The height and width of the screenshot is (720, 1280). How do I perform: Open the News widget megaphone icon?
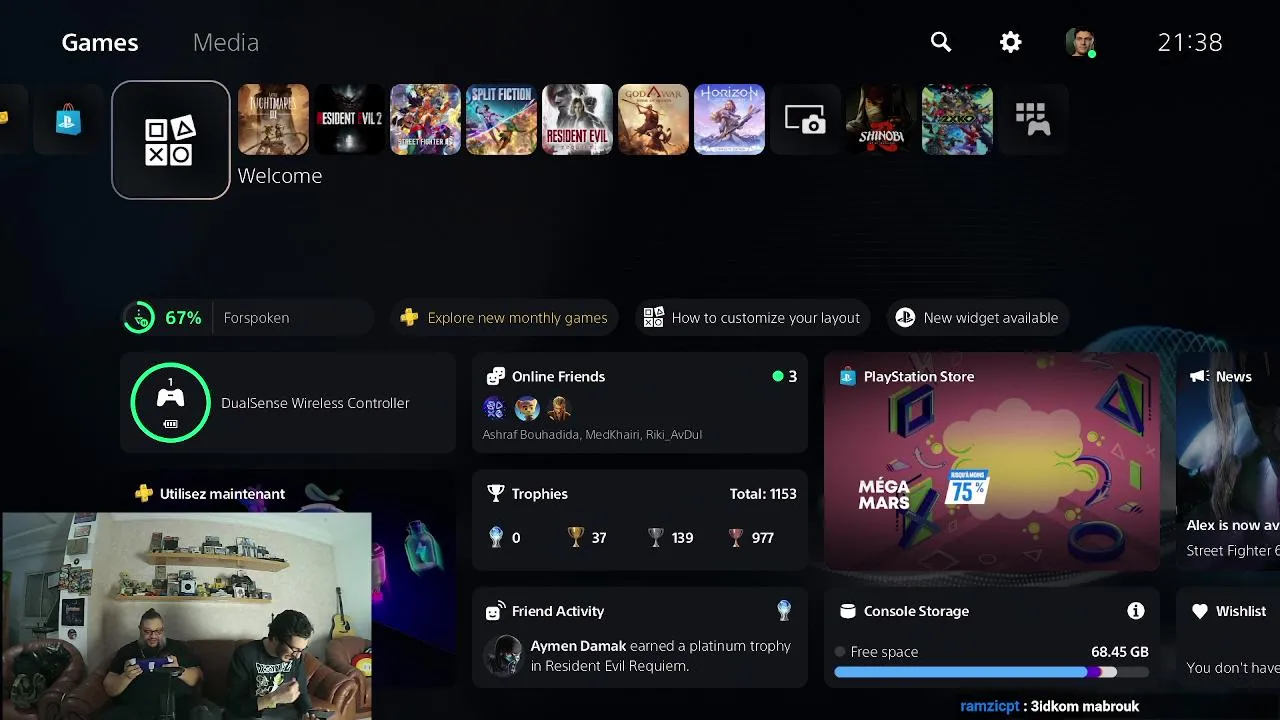[x=1198, y=377]
